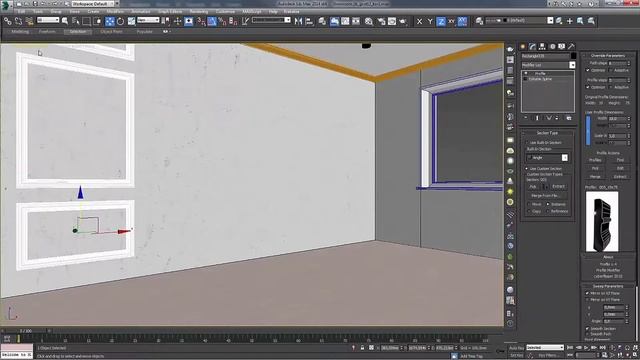Click the Merge From File button
Viewport: 640px width, 360px height.
click(x=545, y=196)
